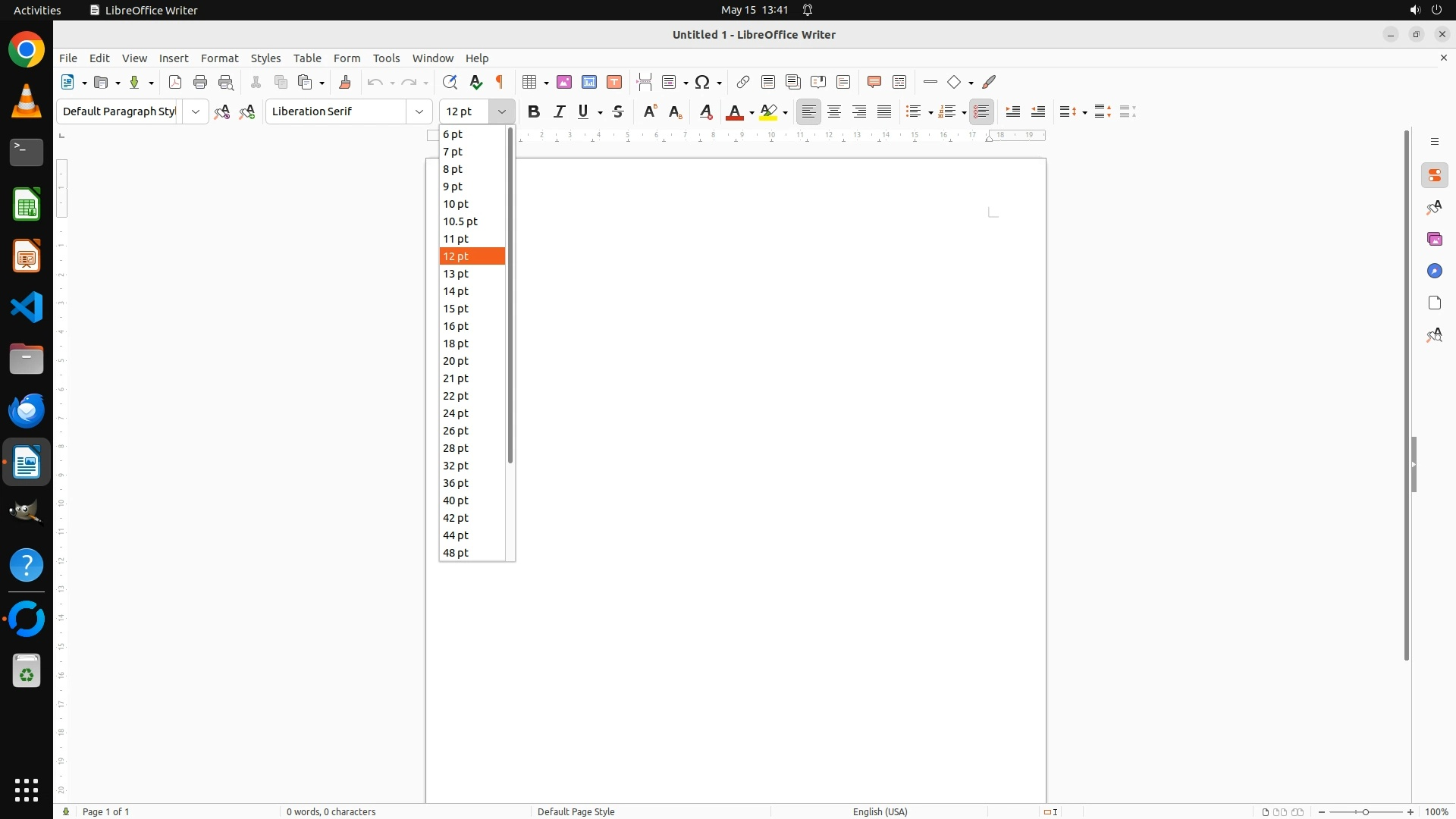Select 18 pt from font size list
This screenshot has height=819, width=1456.
point(456,344)
